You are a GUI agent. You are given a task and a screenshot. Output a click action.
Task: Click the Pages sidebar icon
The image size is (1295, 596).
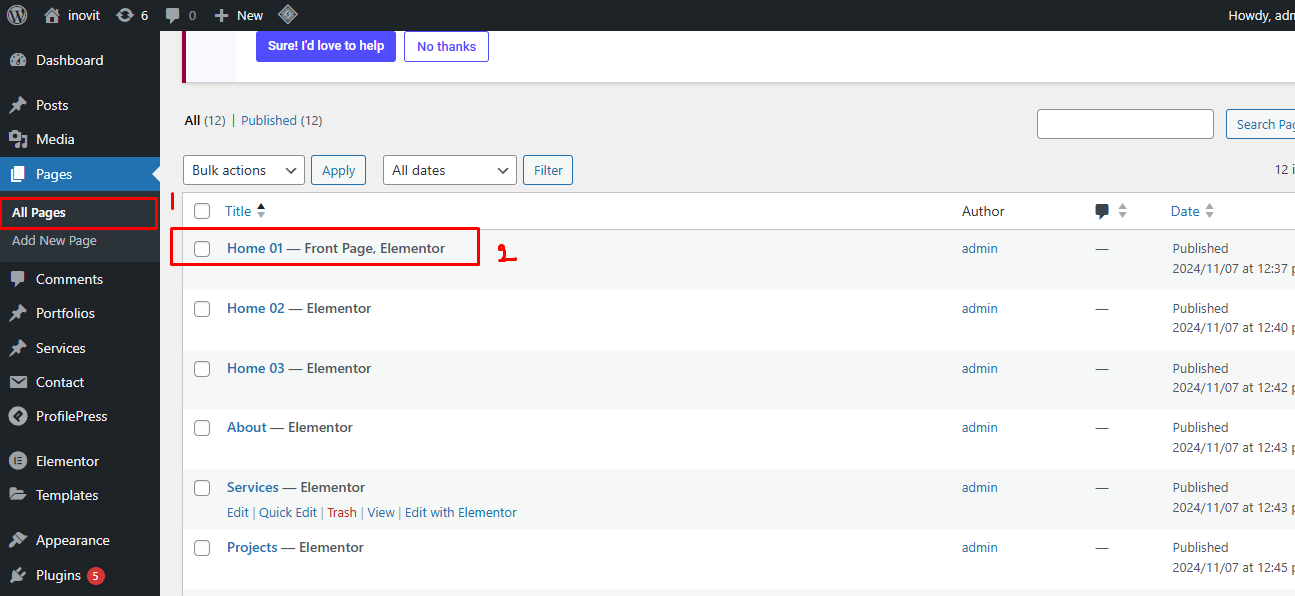coord(18,174)
